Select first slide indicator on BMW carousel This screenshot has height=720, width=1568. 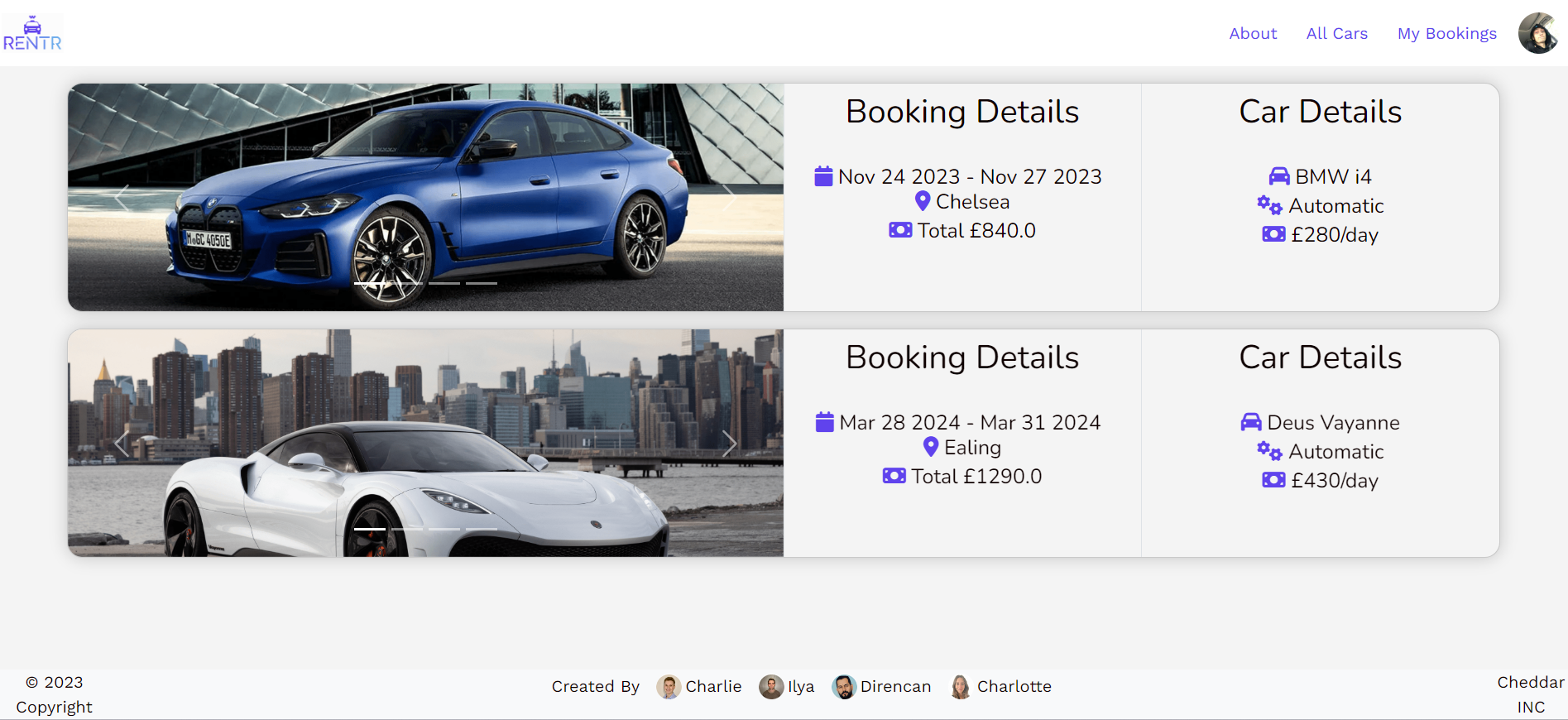[370, 283]
